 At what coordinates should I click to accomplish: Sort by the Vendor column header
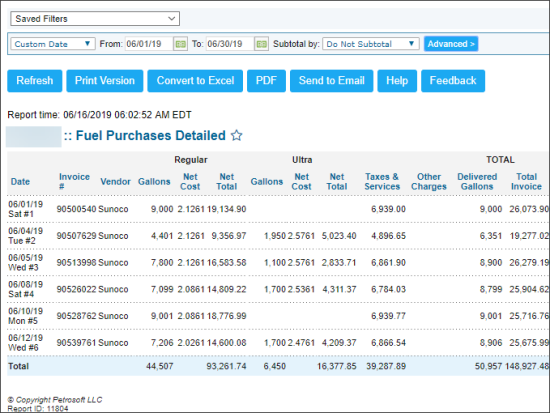point(115,182)
